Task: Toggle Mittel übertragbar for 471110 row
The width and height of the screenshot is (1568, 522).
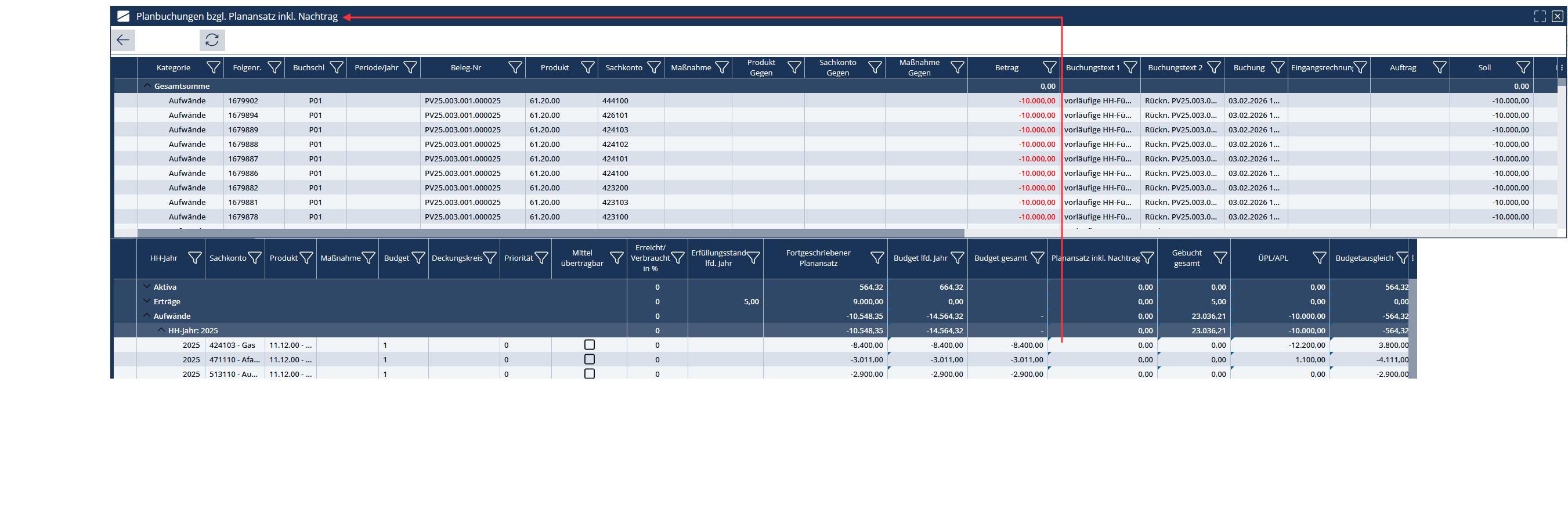Action: pyautogui.click(x=588, y=360)
